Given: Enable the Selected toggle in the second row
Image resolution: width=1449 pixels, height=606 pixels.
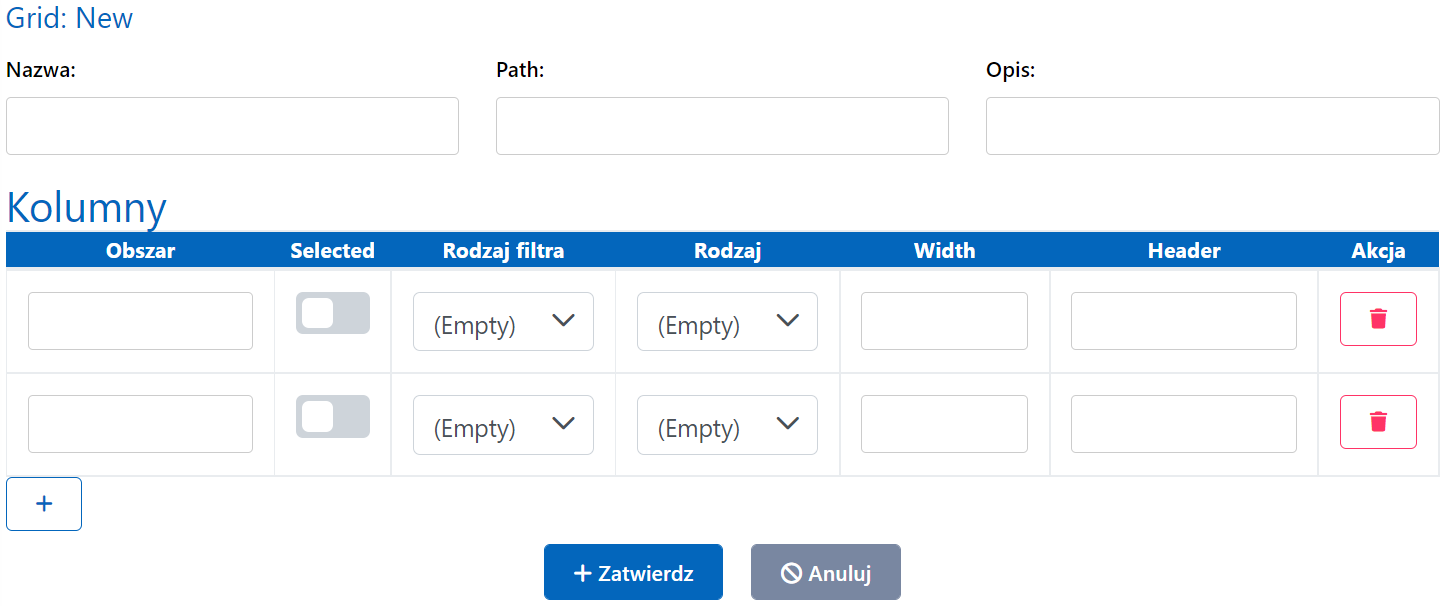Looking at the screenshot, I should pos(332,416).
